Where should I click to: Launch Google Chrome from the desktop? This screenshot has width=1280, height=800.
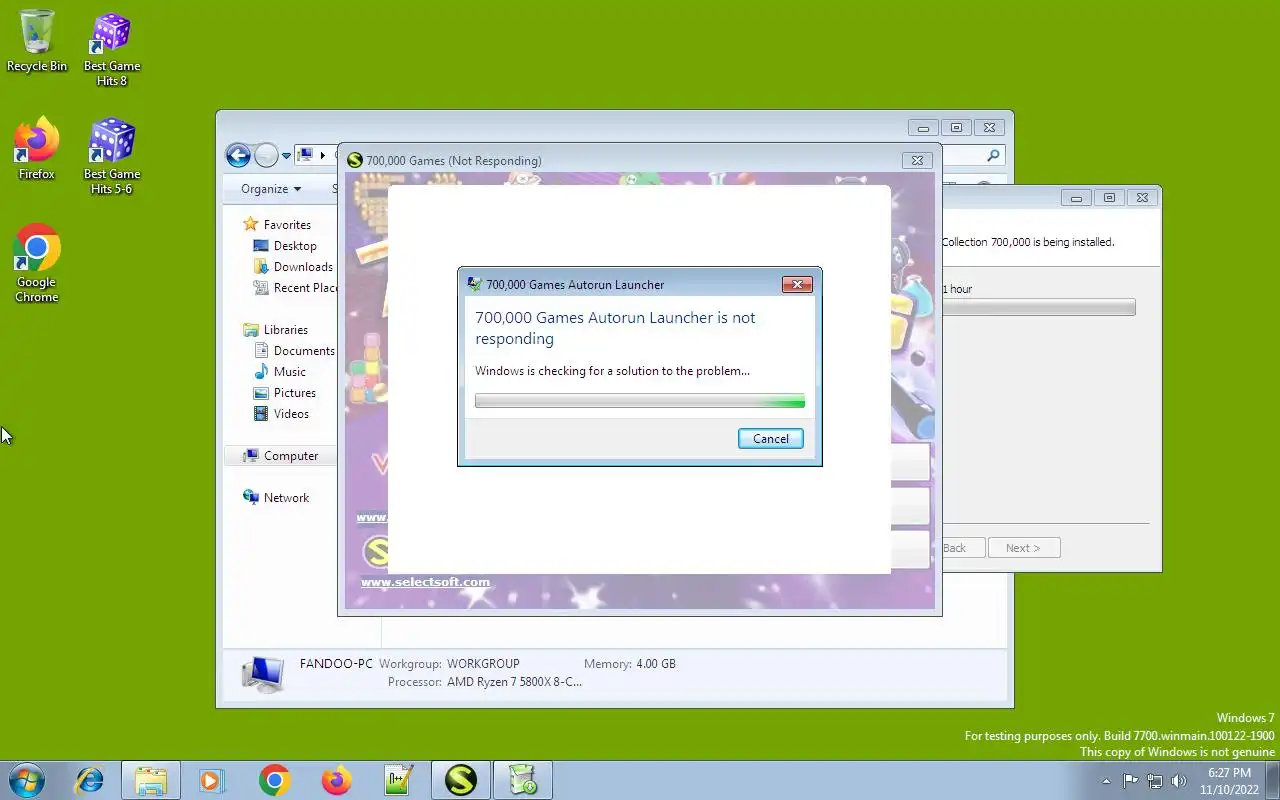pos(37,263)
